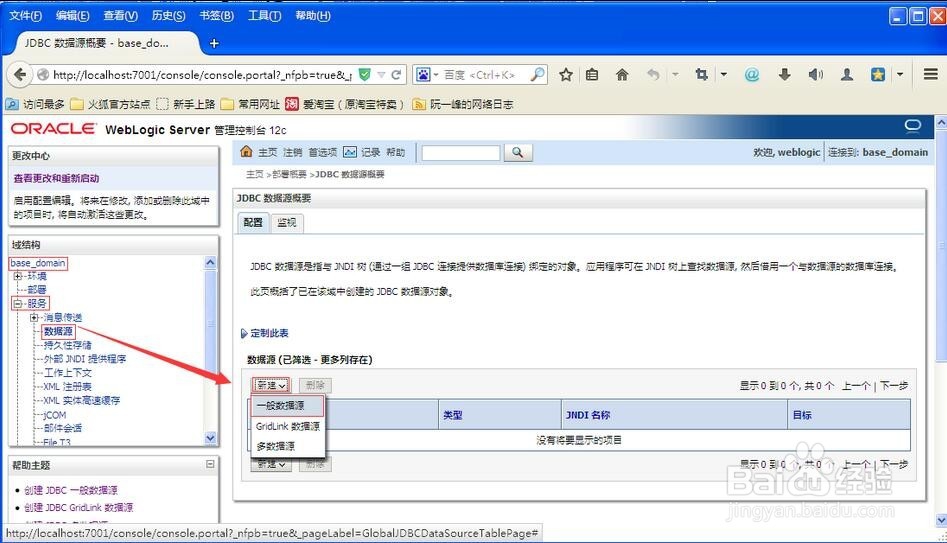Open the bookmarks list clipboard icon

click(592, 74)
